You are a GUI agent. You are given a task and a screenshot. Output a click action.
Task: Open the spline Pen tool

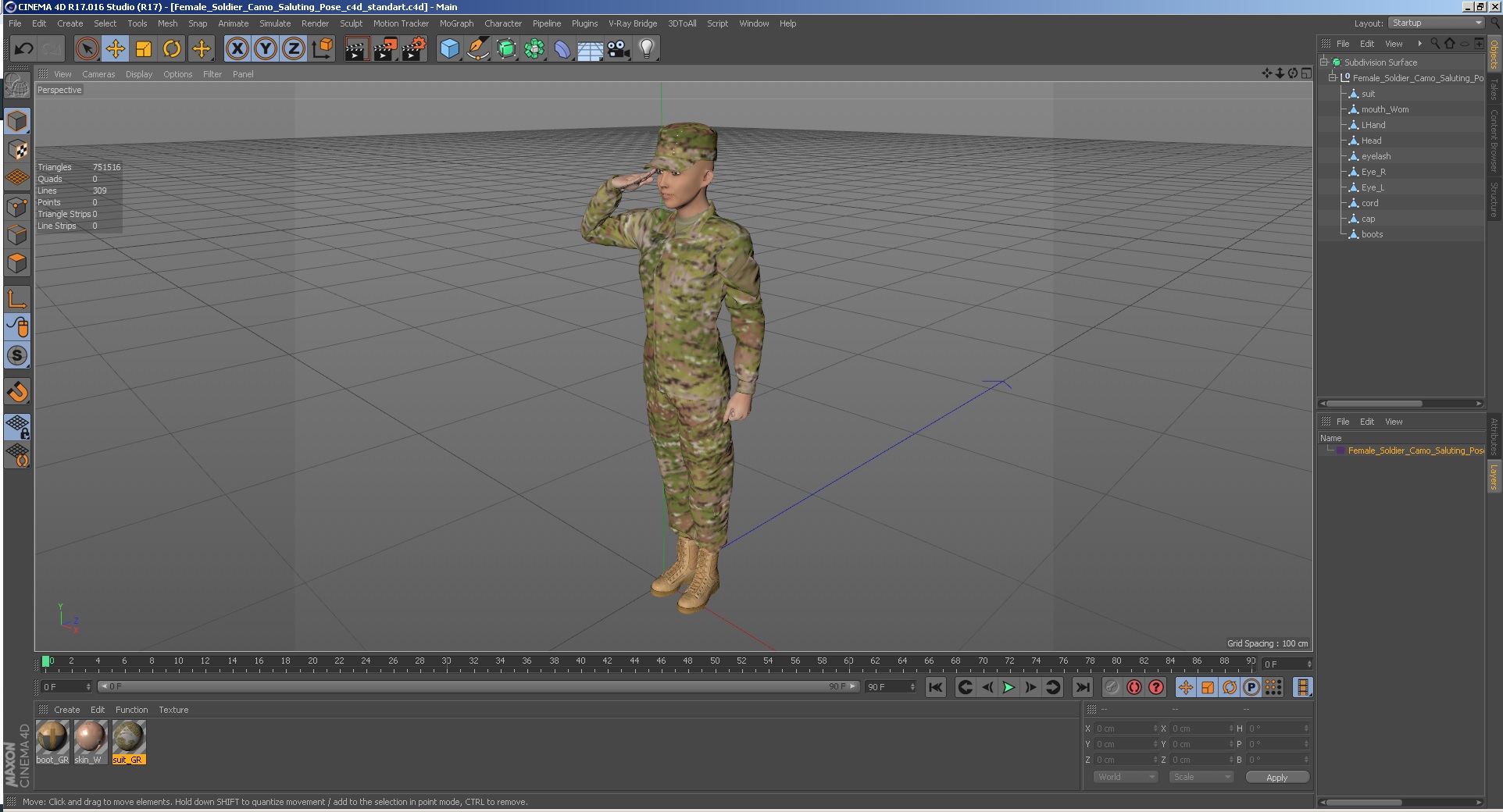[x=477, y=48]
